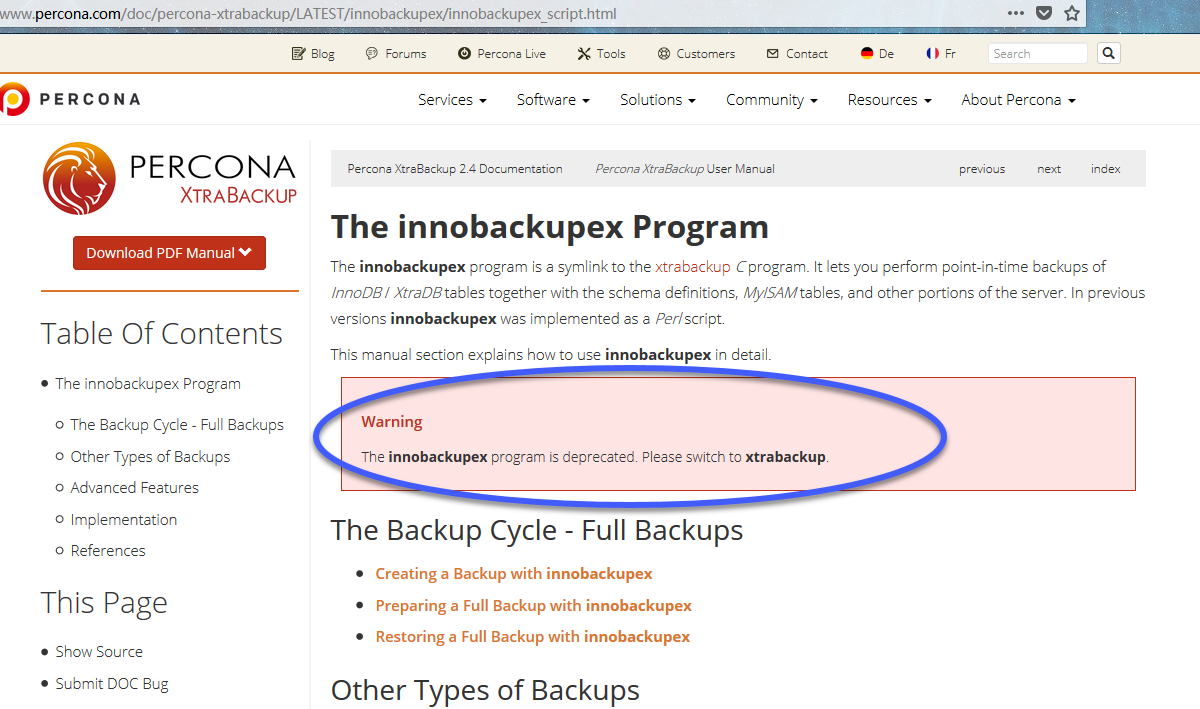
Task: Open the Customers link
Action: [696, 54]
